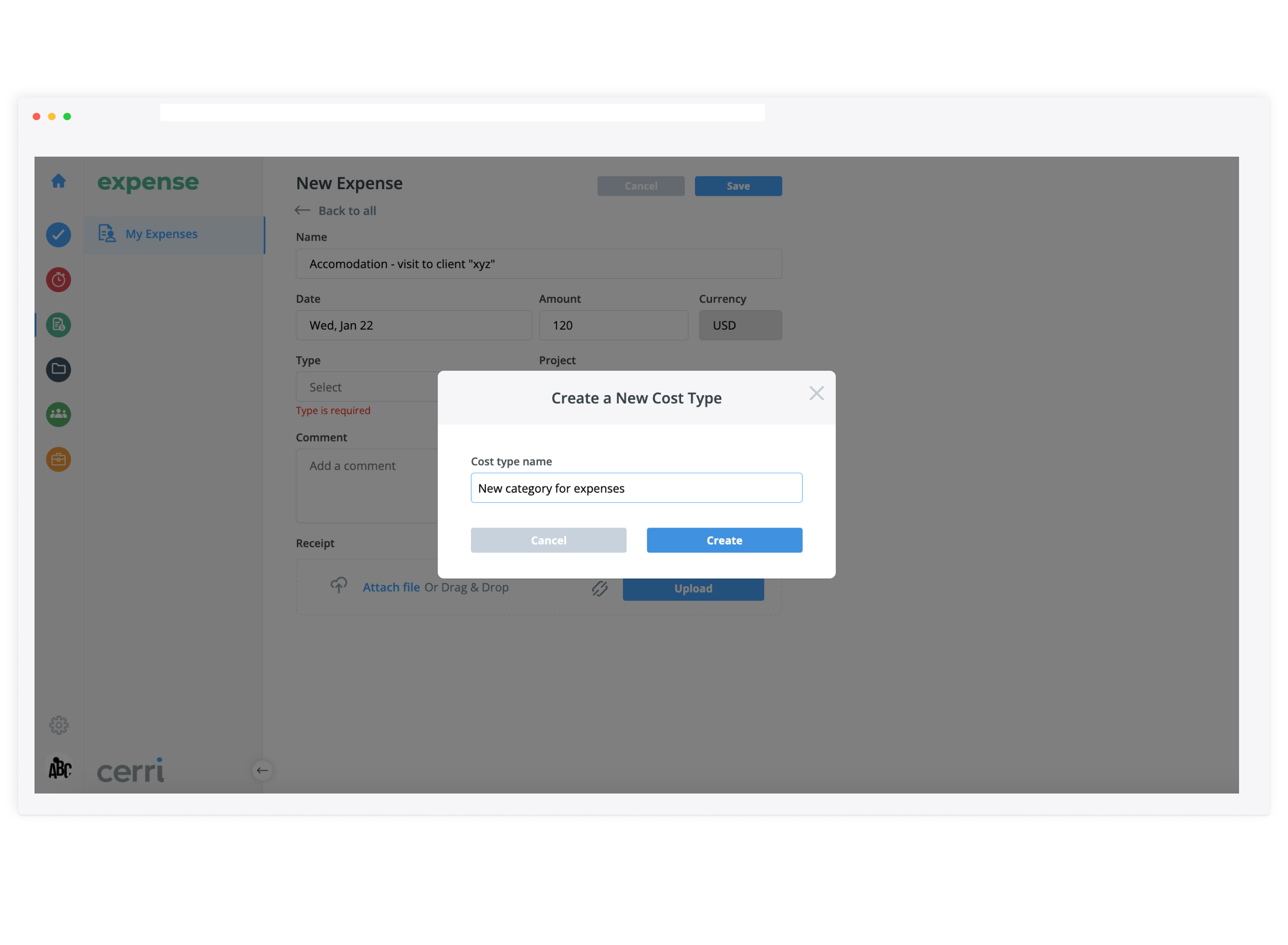The width and height of the screenshot is (1288, 945).
Task: Click the ABC user avatar
Action: (59, 768)
